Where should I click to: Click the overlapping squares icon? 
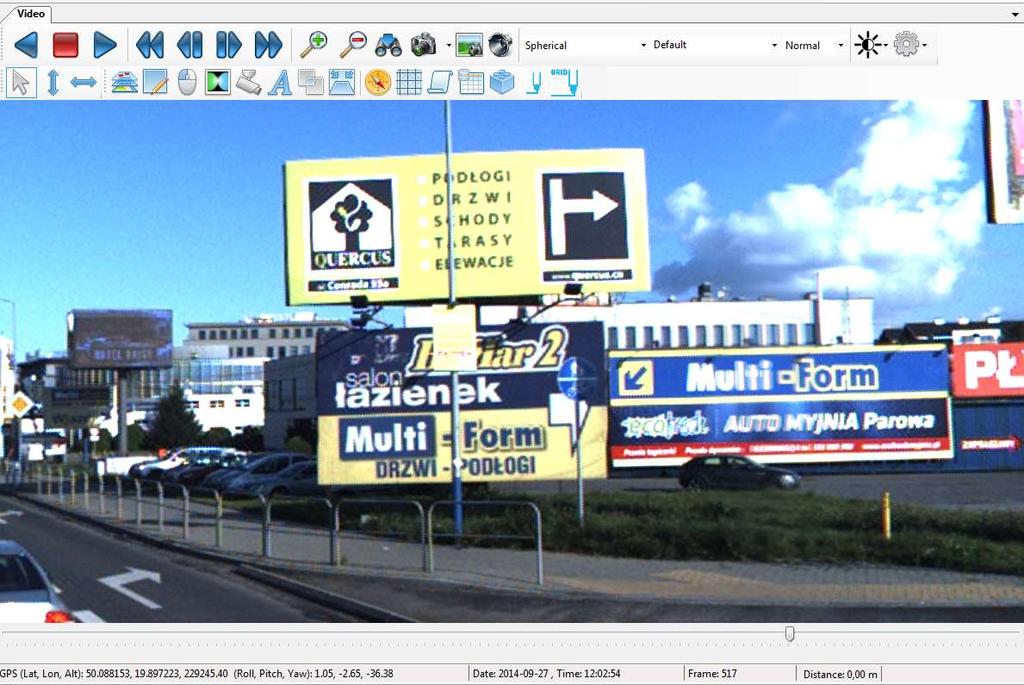[x=311, y=83]
